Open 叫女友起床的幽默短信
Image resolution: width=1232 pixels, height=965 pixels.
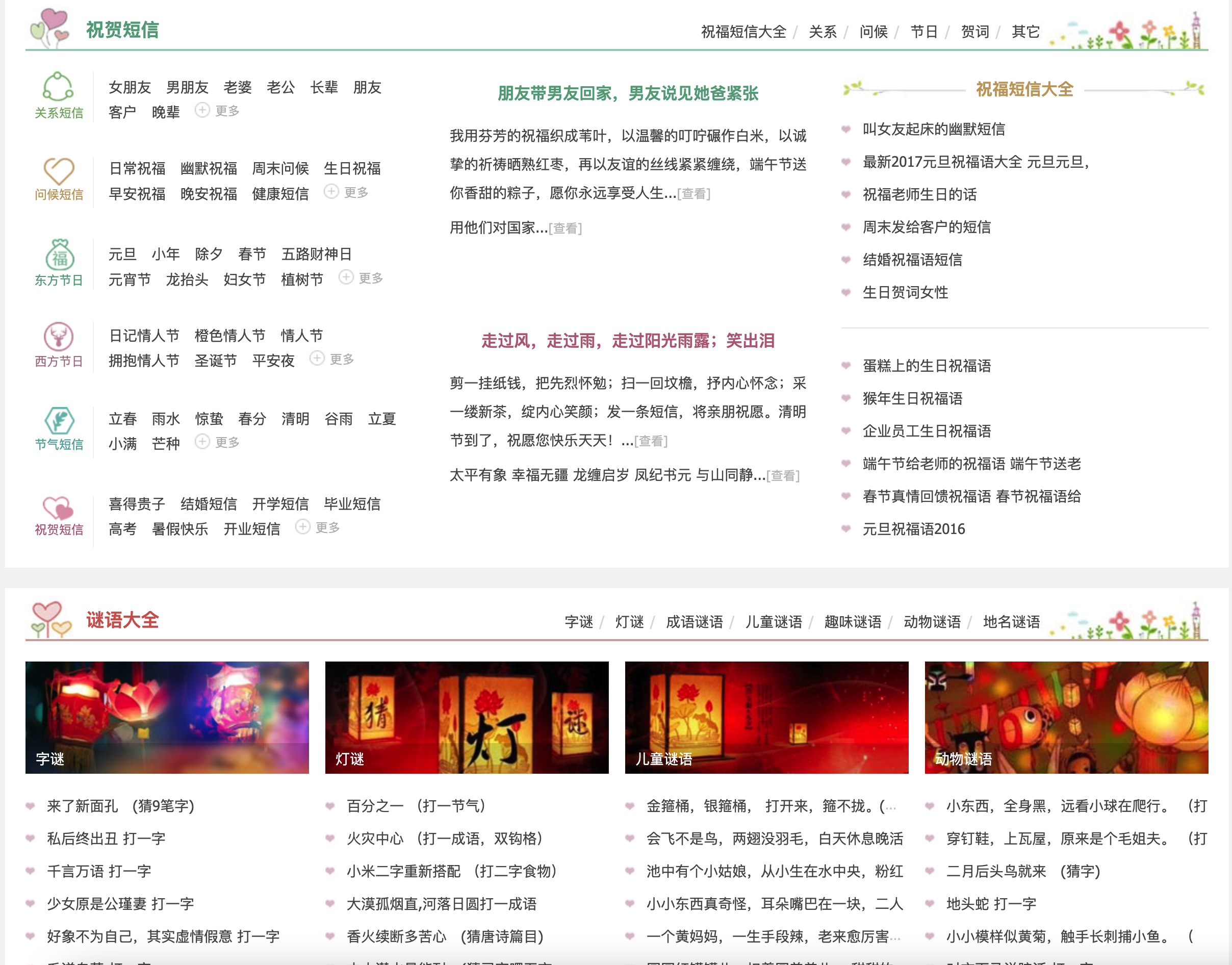934,129
